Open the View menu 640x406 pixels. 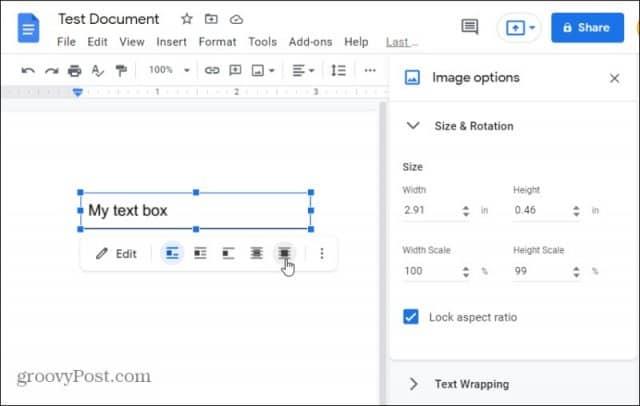click(132, 42)
